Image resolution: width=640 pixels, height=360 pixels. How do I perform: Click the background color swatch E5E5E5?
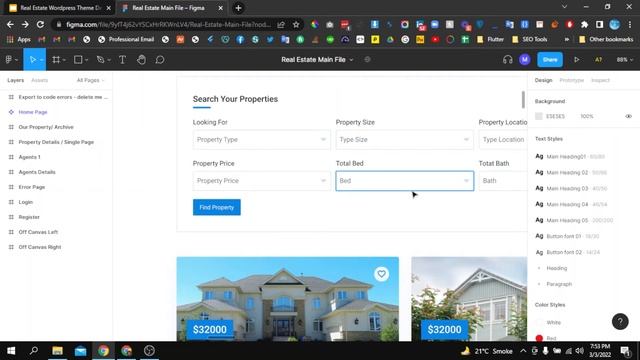coord(539,116)
